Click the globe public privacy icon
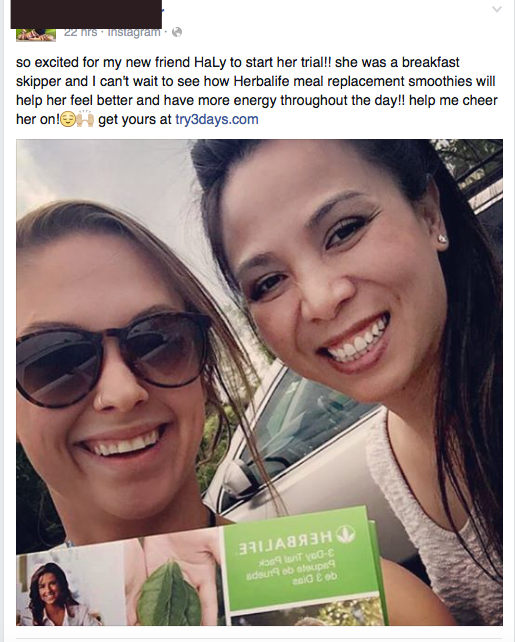 point(177,32)
